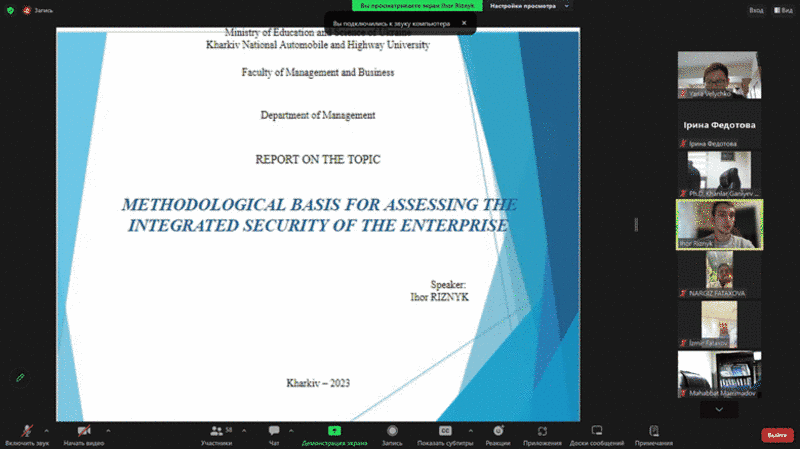800x449 pixels.
Task: Start camera with Начать видео icon
Action: point(84,430)
